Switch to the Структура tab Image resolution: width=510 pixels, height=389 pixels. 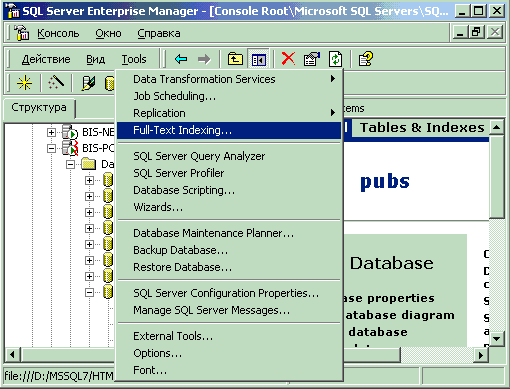point(39,108)
